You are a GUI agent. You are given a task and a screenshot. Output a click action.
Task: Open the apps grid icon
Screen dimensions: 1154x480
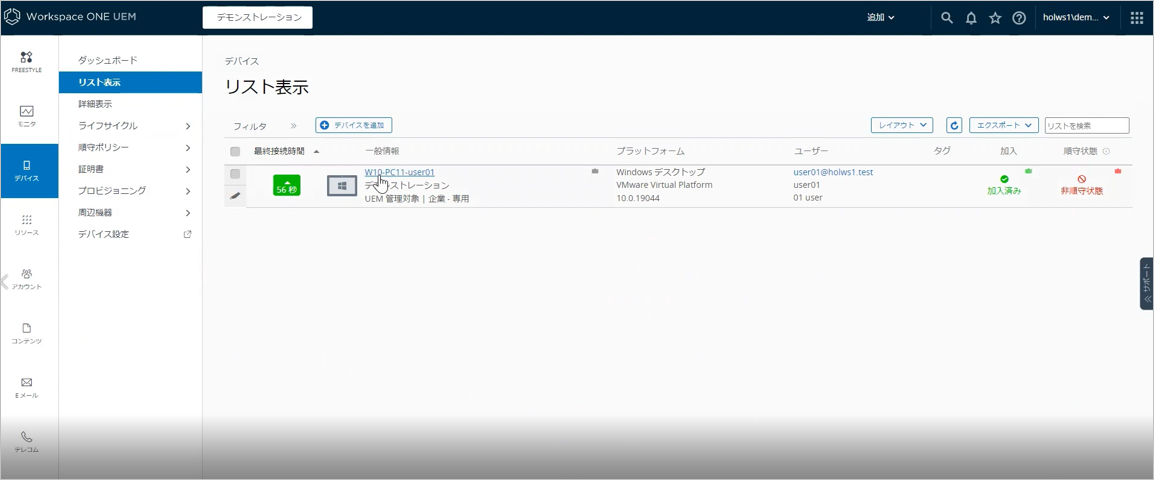pos(1136,18)
